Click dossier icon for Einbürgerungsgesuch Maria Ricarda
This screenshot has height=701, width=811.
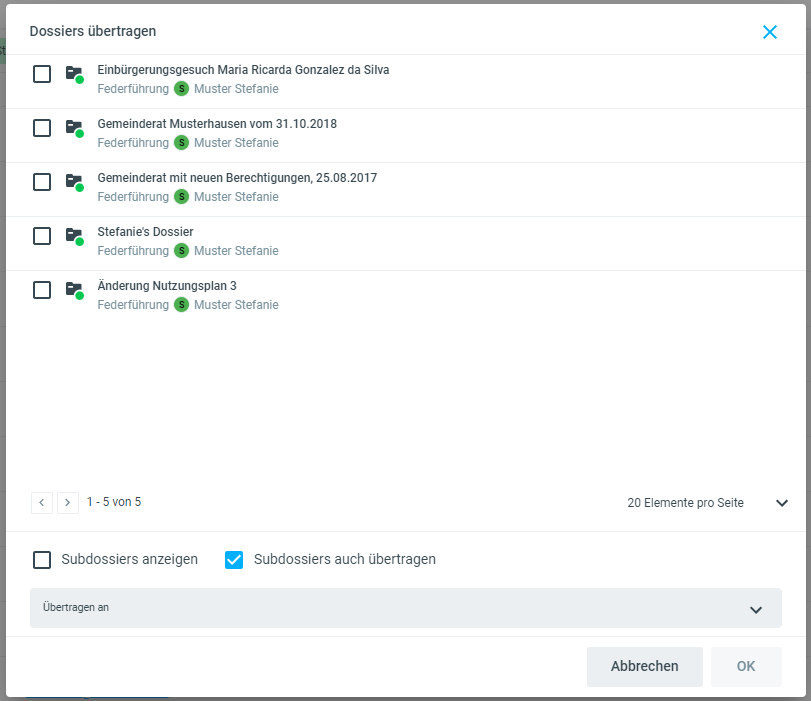tap(73, 74)
